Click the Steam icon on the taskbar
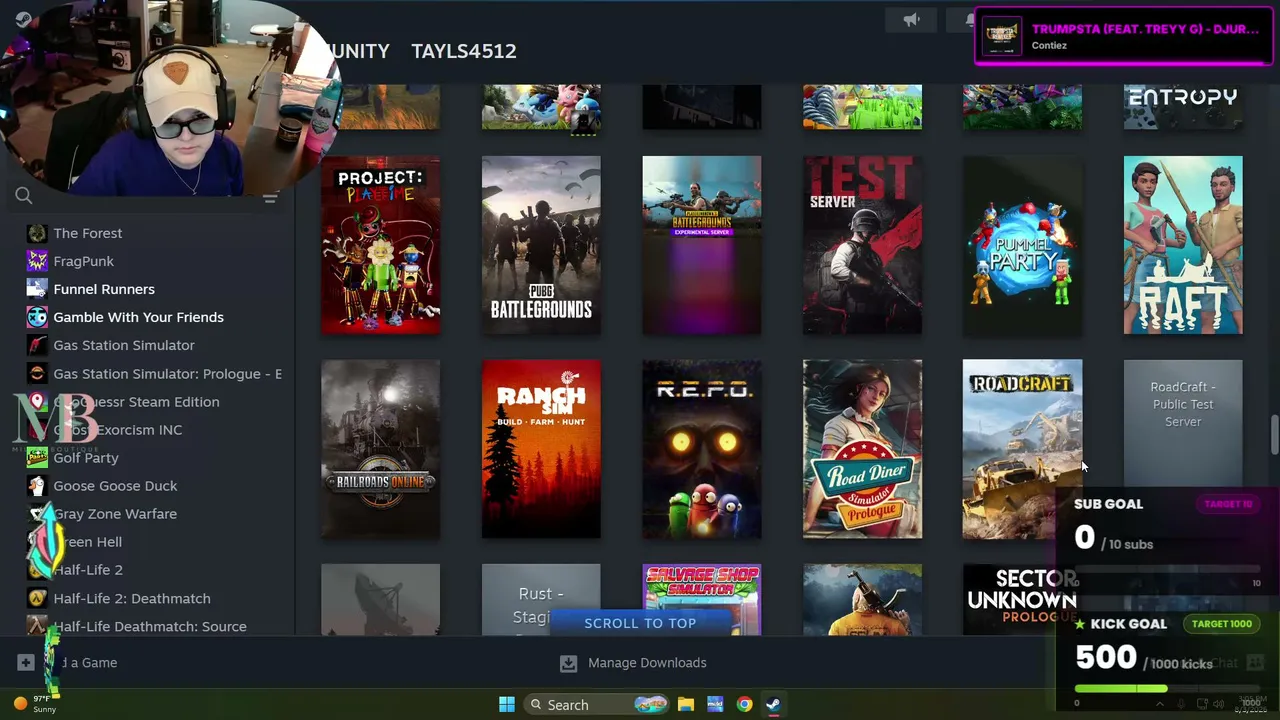The width and height of the screenshot is (1280, 720). point(773,704)
